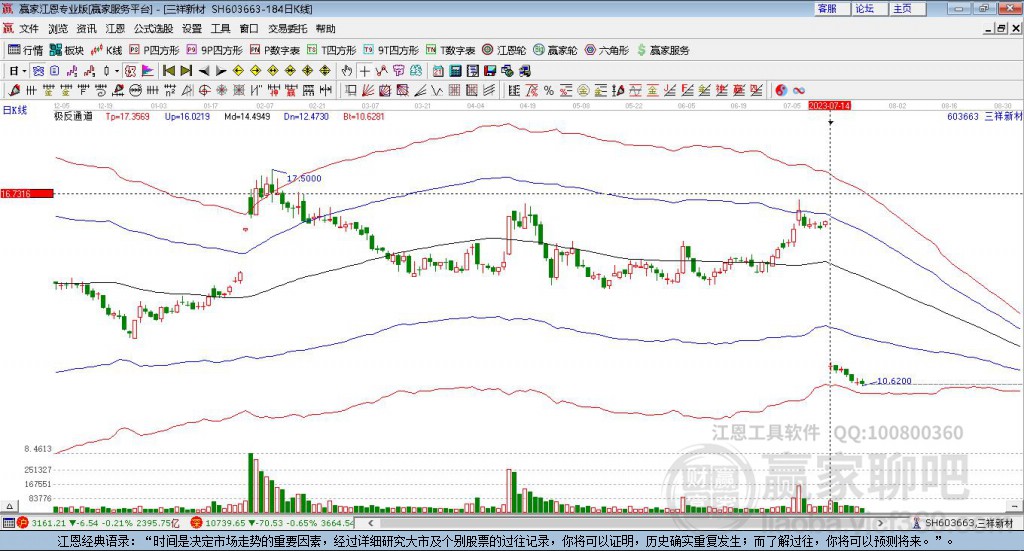Screen dimensions: 1024x551
Task: Click the 16.7316 price label on axis
Action: tap(27, 193)
